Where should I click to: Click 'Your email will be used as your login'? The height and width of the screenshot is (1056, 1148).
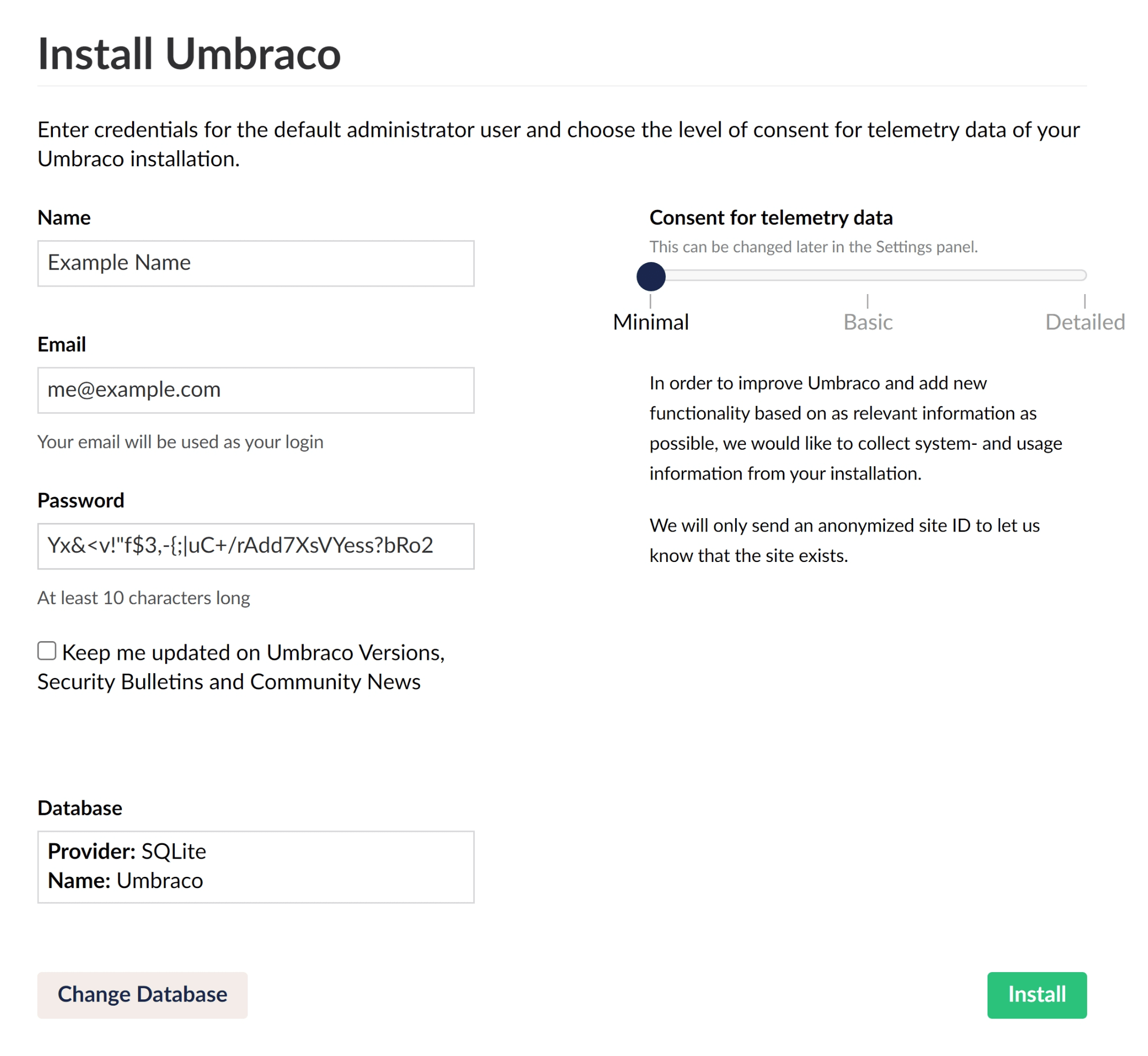pyautogui.click(x=181, y=442)
